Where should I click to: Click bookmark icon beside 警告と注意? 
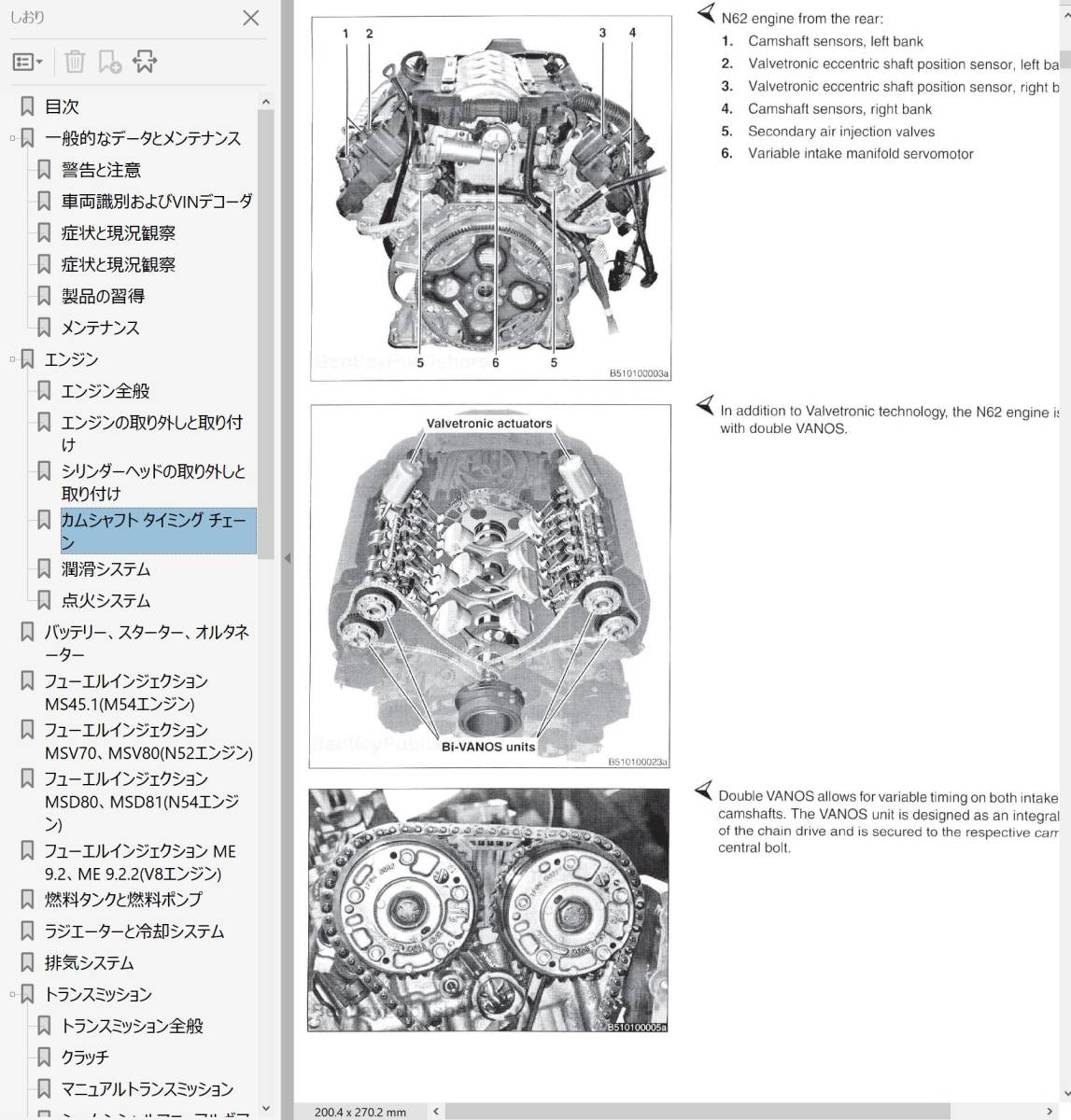pos(44,170)
